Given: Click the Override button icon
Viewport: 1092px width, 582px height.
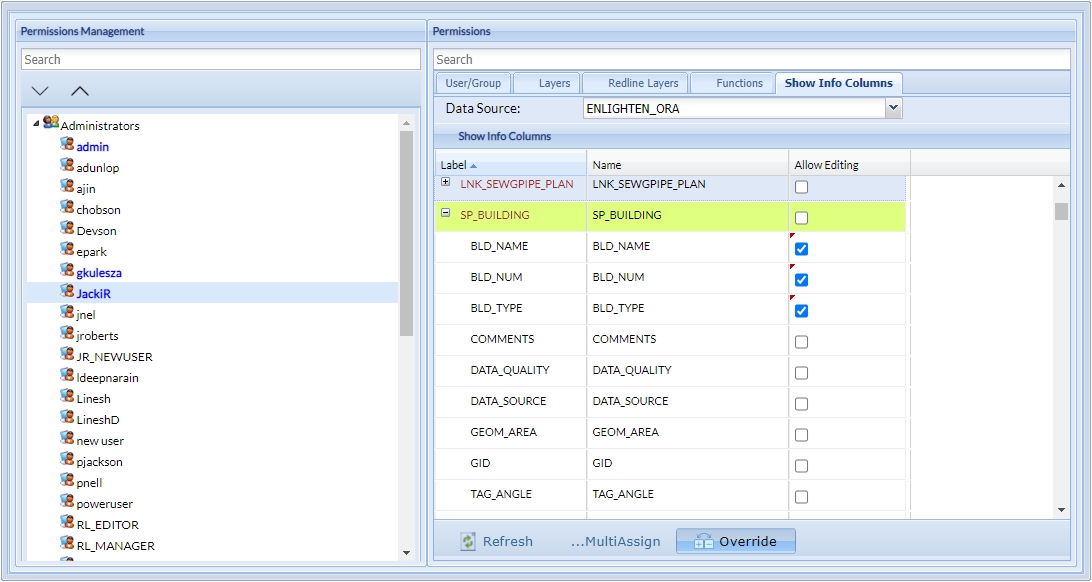Looking at the screenshot, I should pyautogui.click(x=703, y=541).
